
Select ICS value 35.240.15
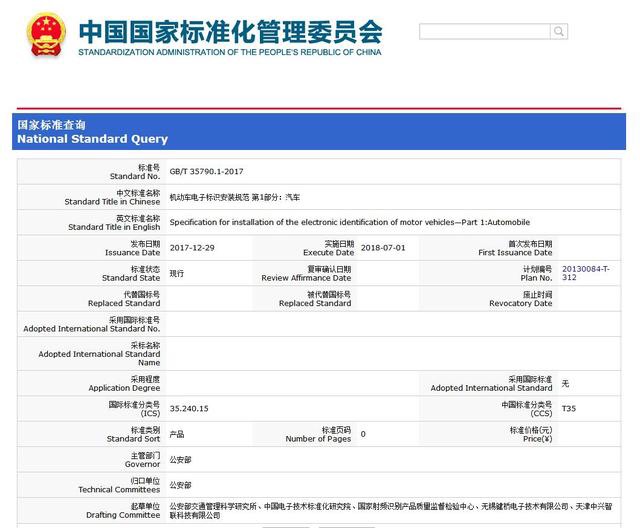[189, 408]
